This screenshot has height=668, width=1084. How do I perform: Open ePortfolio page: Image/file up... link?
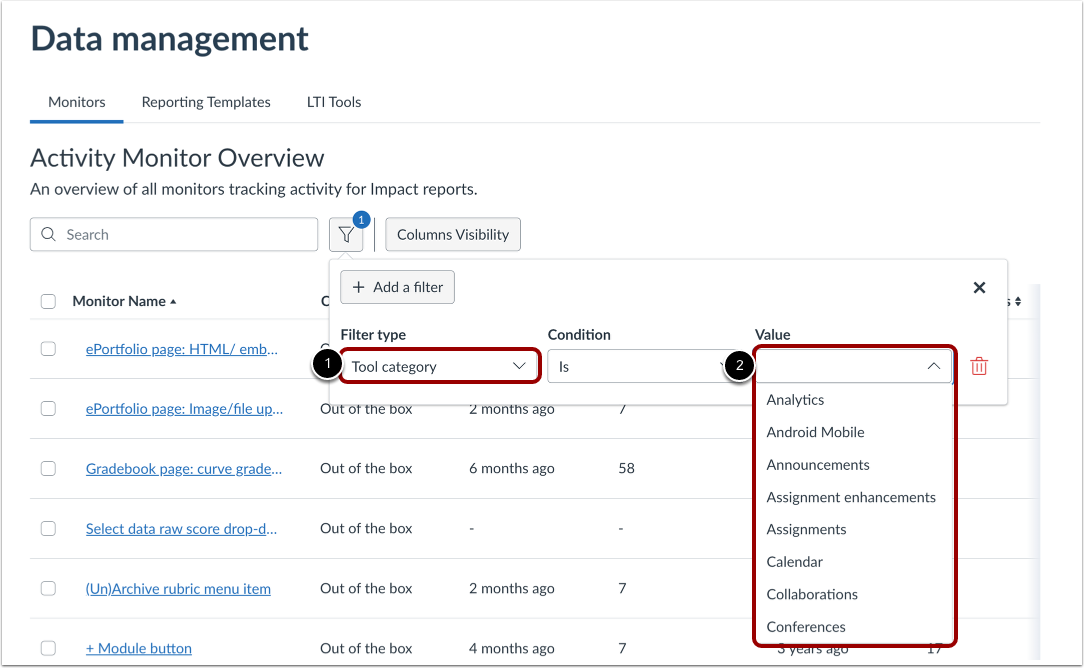(x=184, y=409)
